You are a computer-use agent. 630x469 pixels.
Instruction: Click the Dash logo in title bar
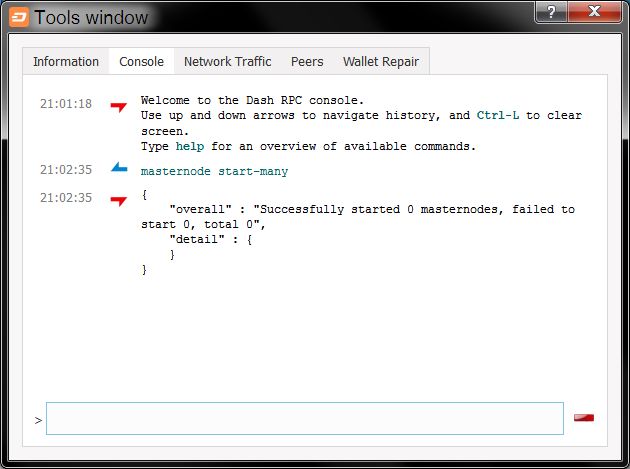[19, 17]
